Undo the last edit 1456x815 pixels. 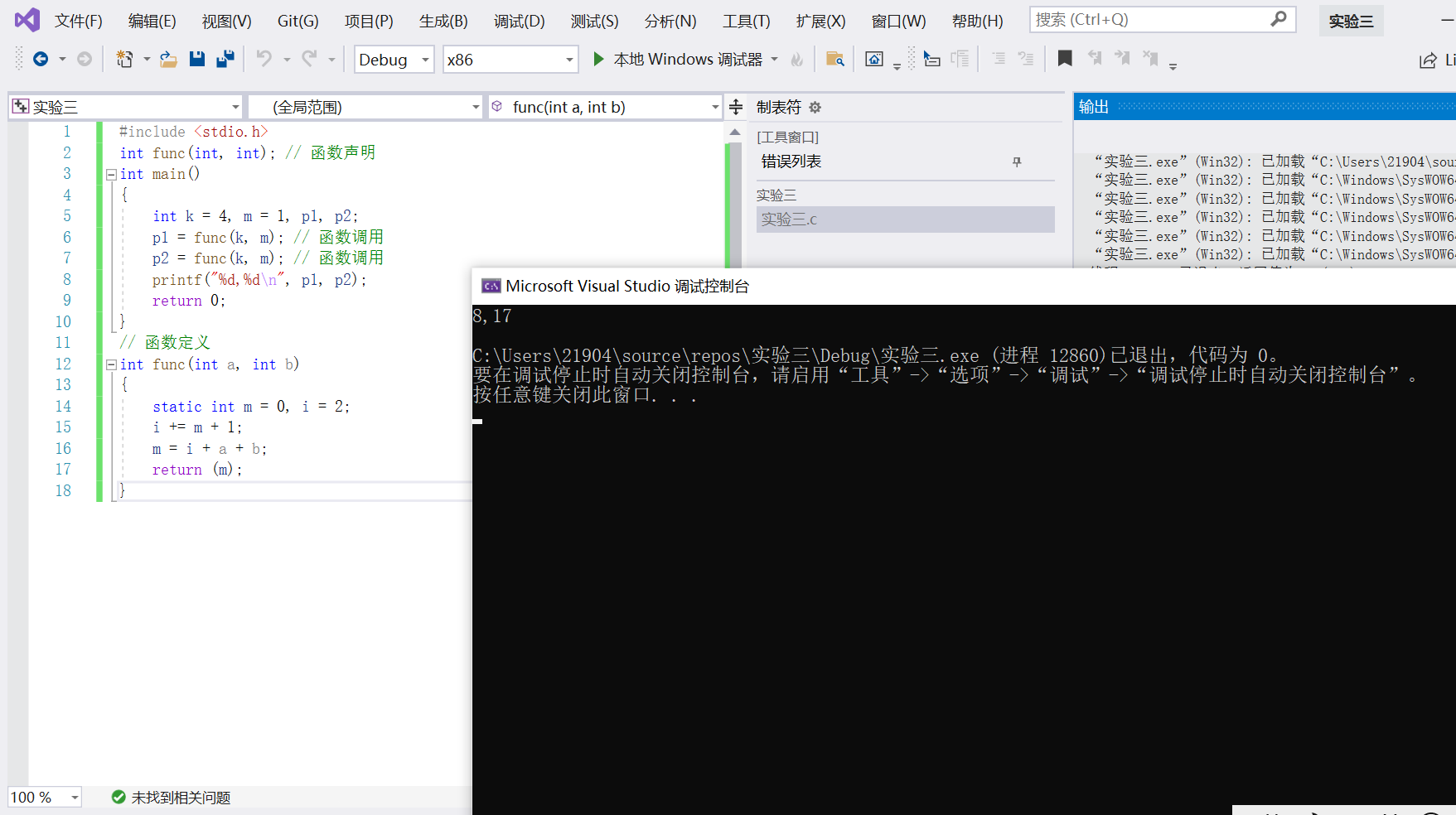coord(264,59)
